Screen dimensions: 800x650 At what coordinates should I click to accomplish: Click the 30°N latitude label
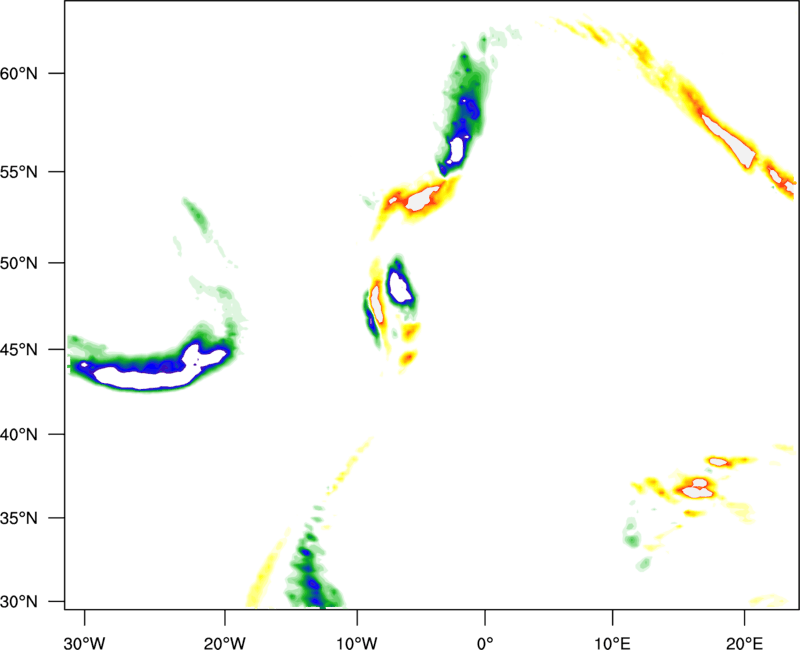click(x=19, y=602)
